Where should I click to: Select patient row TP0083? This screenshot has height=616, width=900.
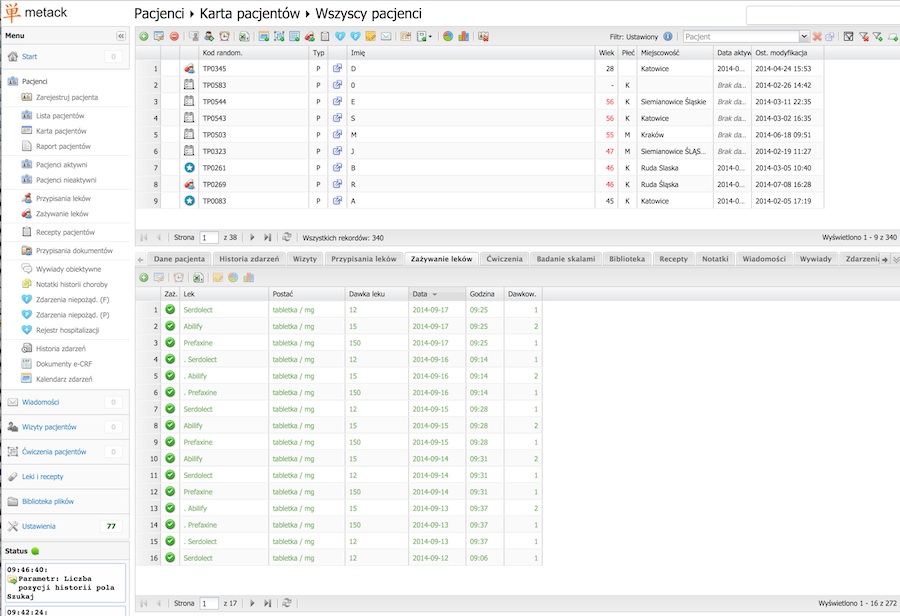[x=479, y=201]
